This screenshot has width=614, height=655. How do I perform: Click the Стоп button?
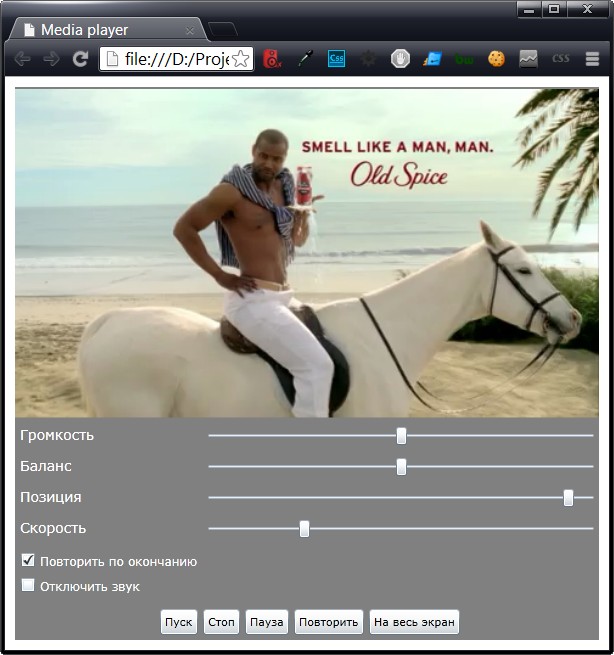221,622
